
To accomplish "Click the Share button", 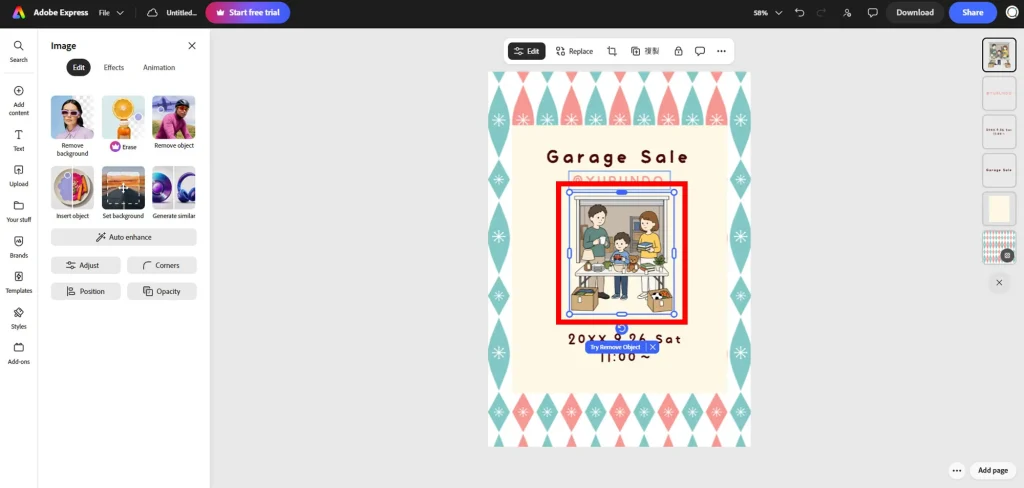I will (972, 12).
